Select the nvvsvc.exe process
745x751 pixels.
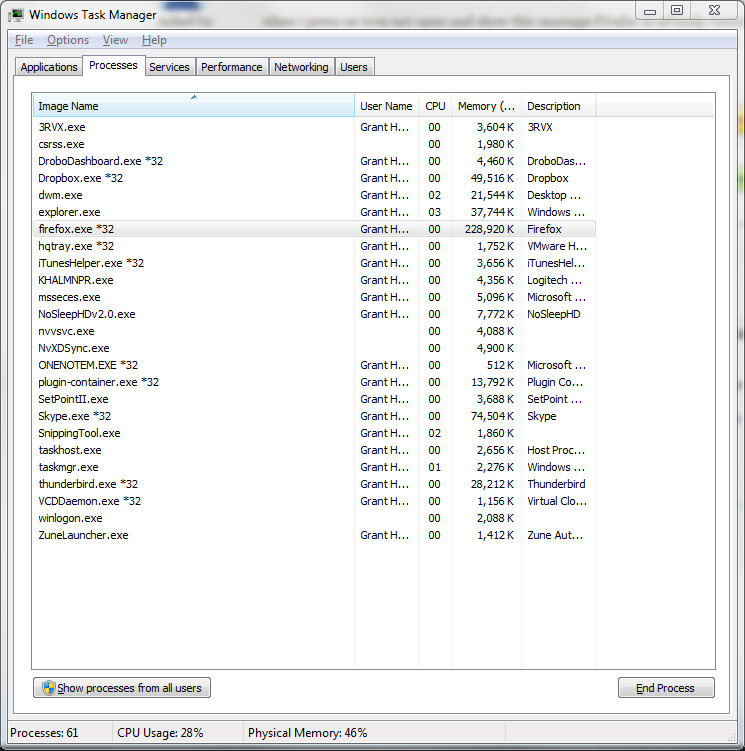[314, 331]
